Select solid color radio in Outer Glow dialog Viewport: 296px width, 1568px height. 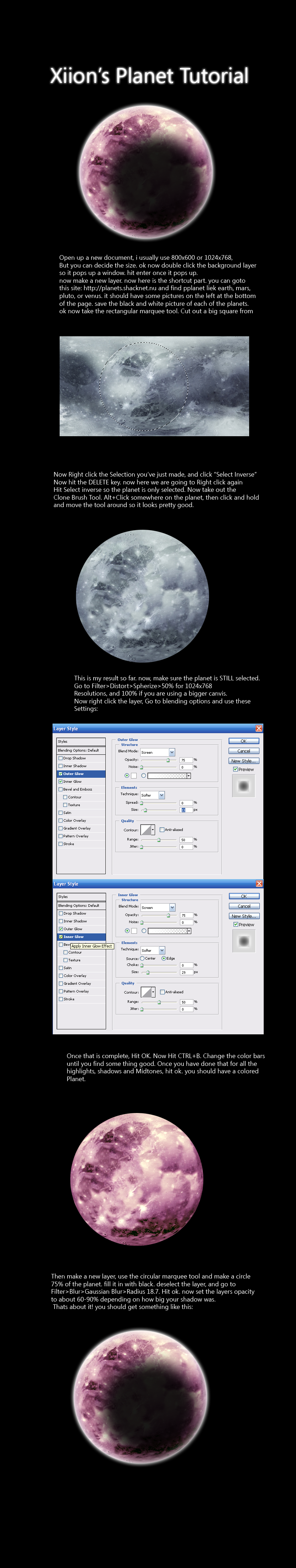[127, 775]
